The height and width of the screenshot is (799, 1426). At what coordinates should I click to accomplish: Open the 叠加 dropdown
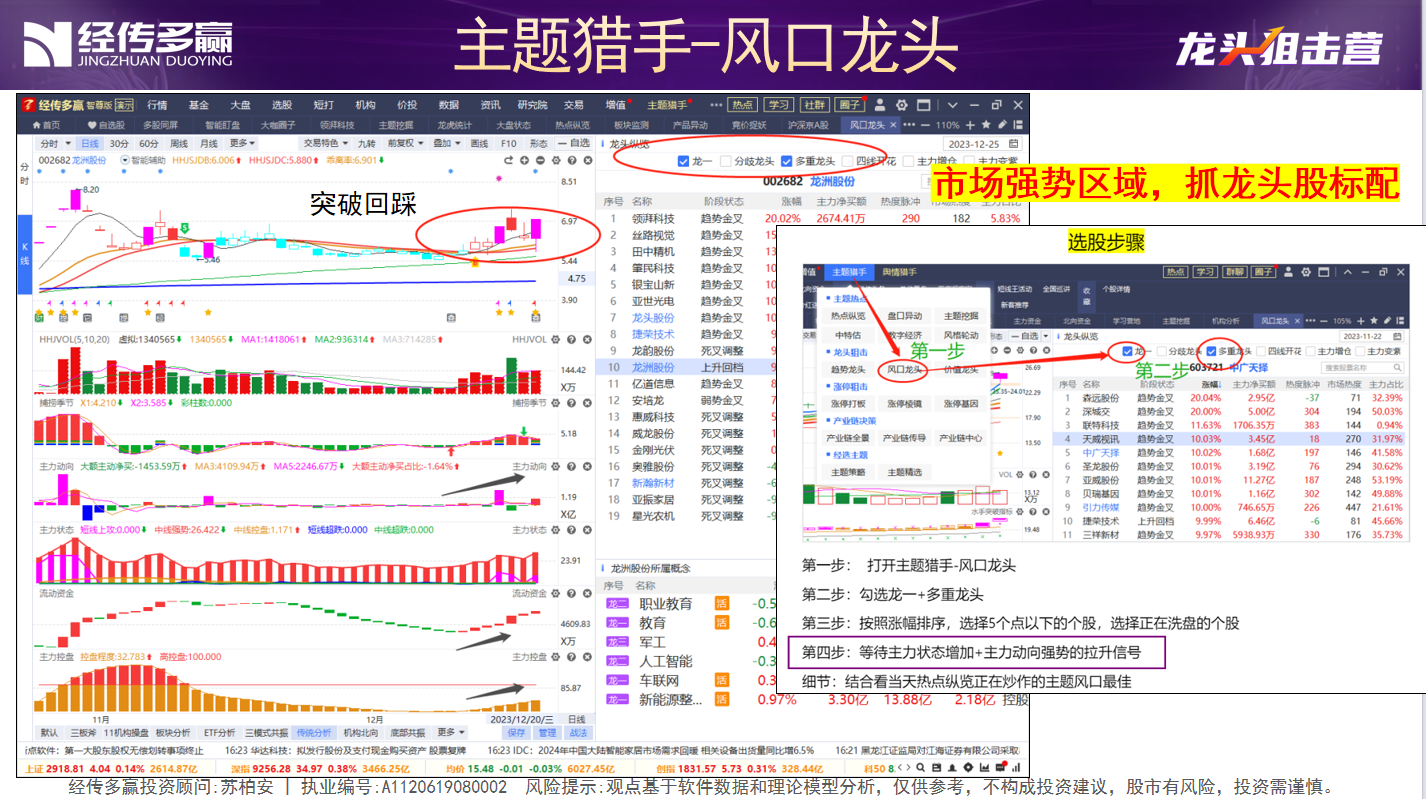click(447, 143)
